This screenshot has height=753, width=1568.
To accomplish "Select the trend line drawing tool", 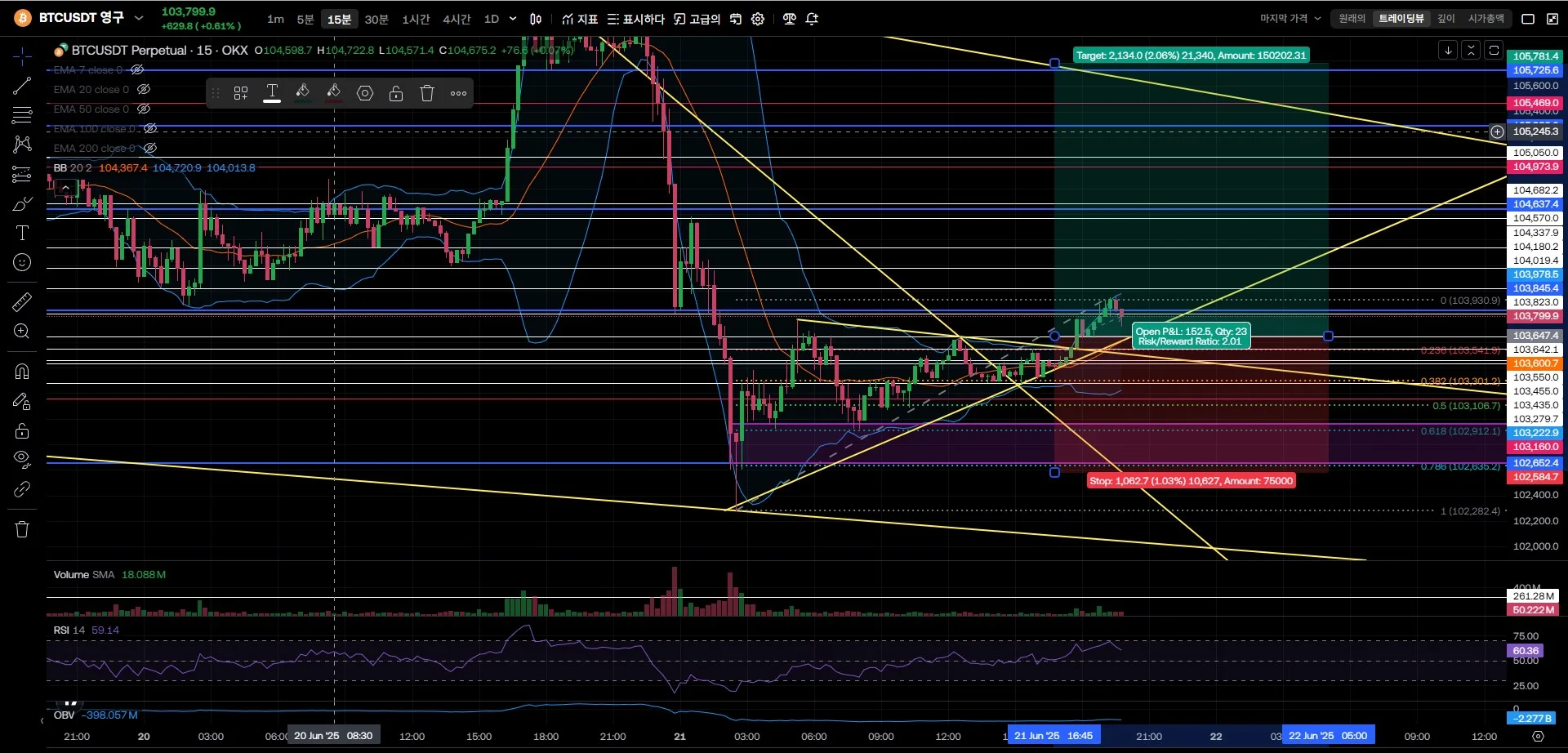I will pyautogui.click(x=22, y=86).
